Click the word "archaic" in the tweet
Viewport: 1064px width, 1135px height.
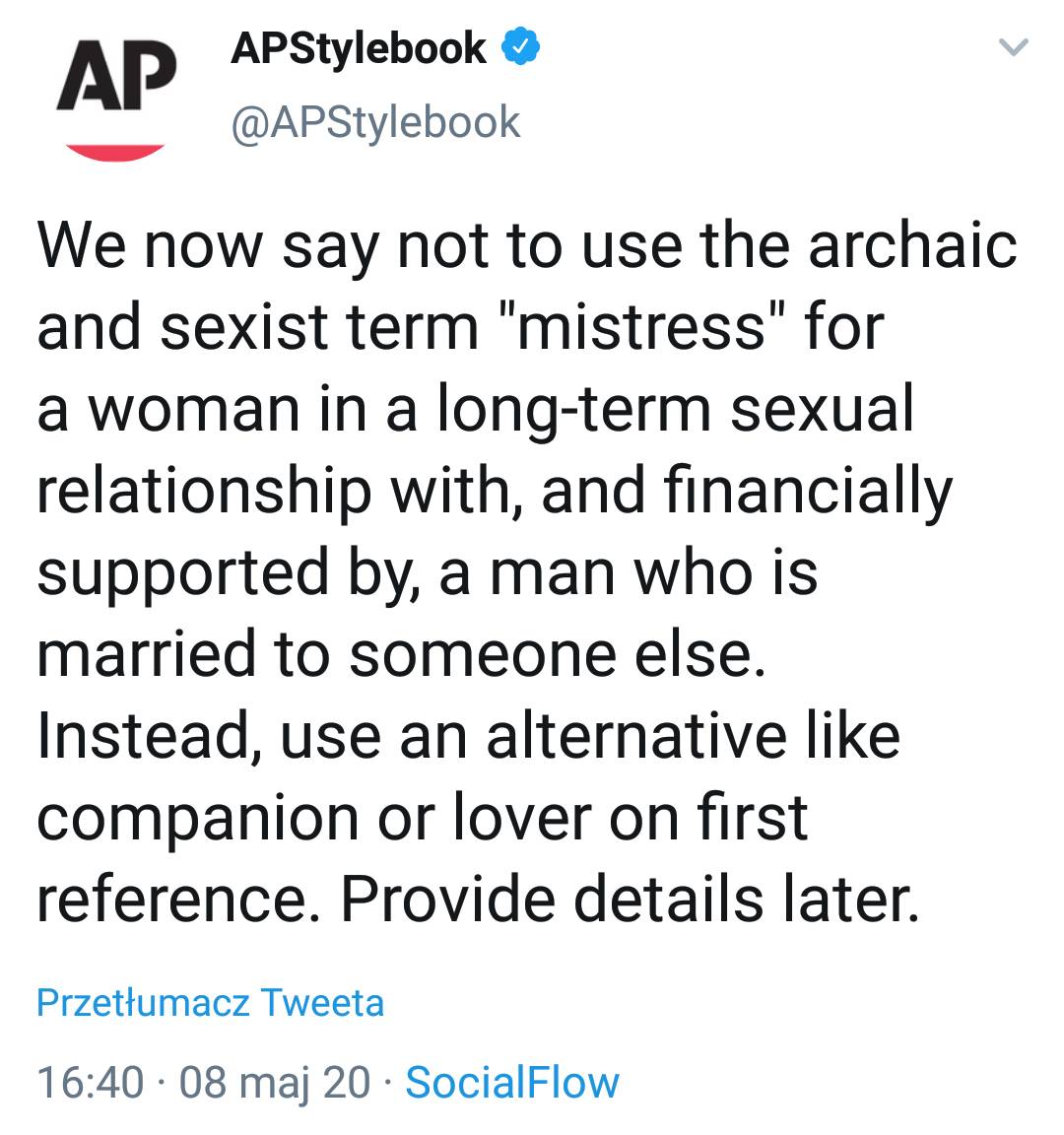pyautogui.click(x=912, y=244)
